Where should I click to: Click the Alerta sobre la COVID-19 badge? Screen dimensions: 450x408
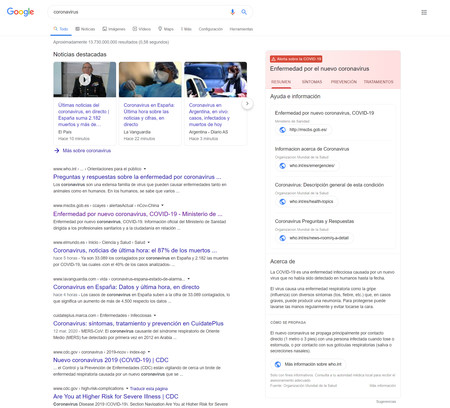pos(296,59)
